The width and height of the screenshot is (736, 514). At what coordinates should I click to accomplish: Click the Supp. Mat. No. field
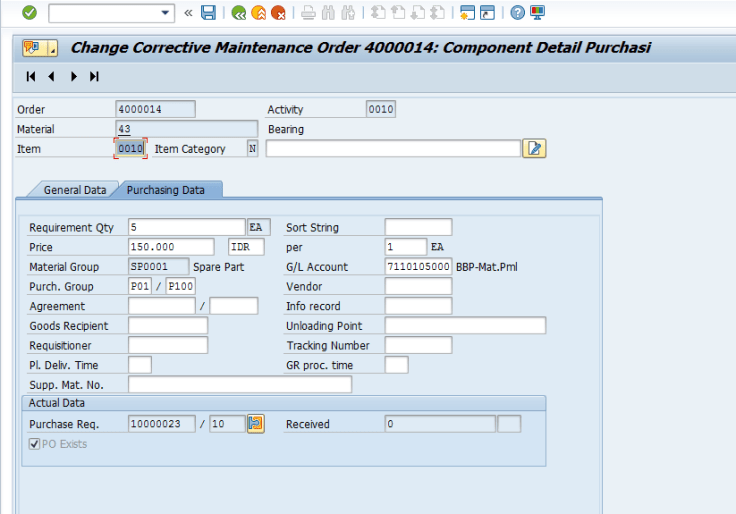coord(240,385)
